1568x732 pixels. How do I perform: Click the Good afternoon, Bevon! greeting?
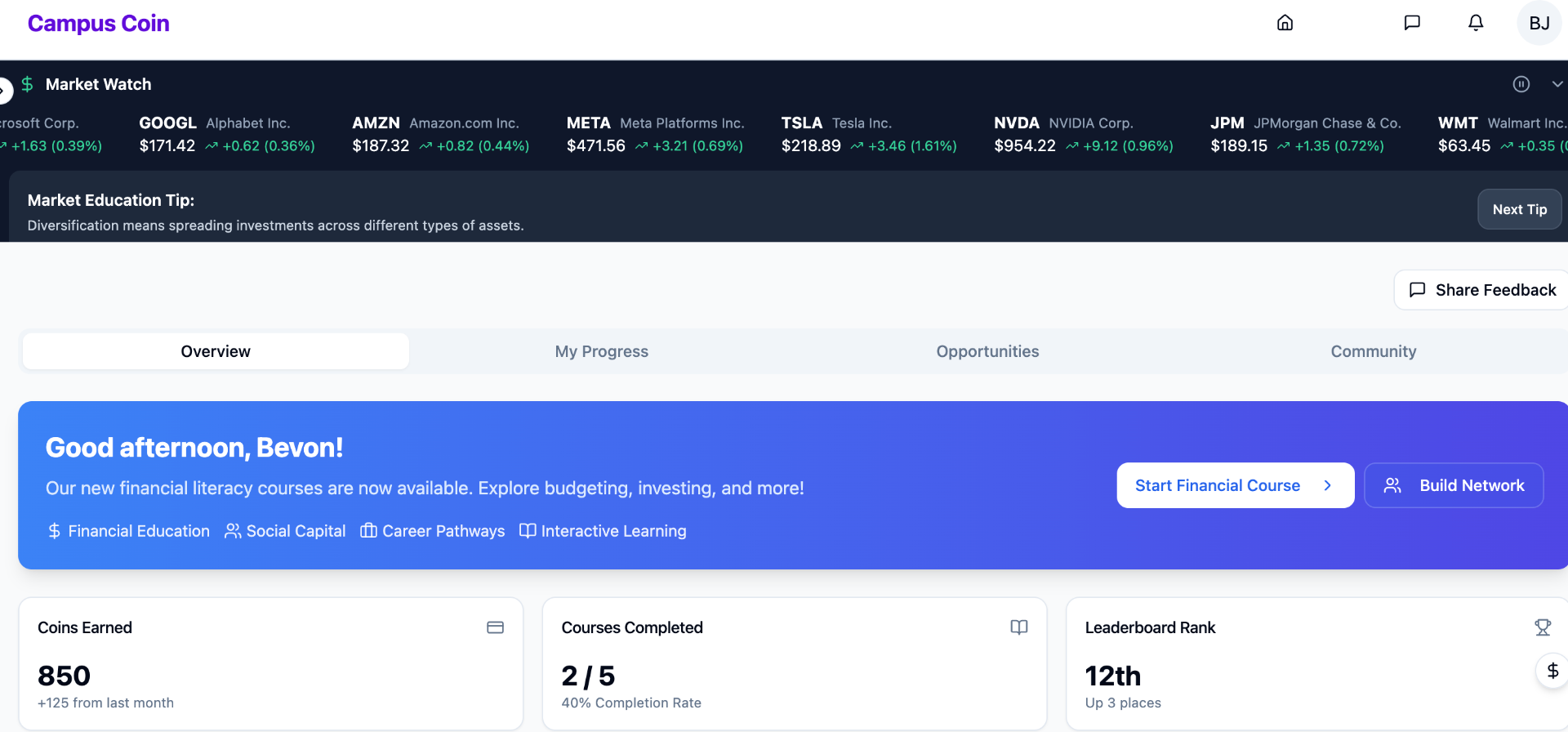194,448
